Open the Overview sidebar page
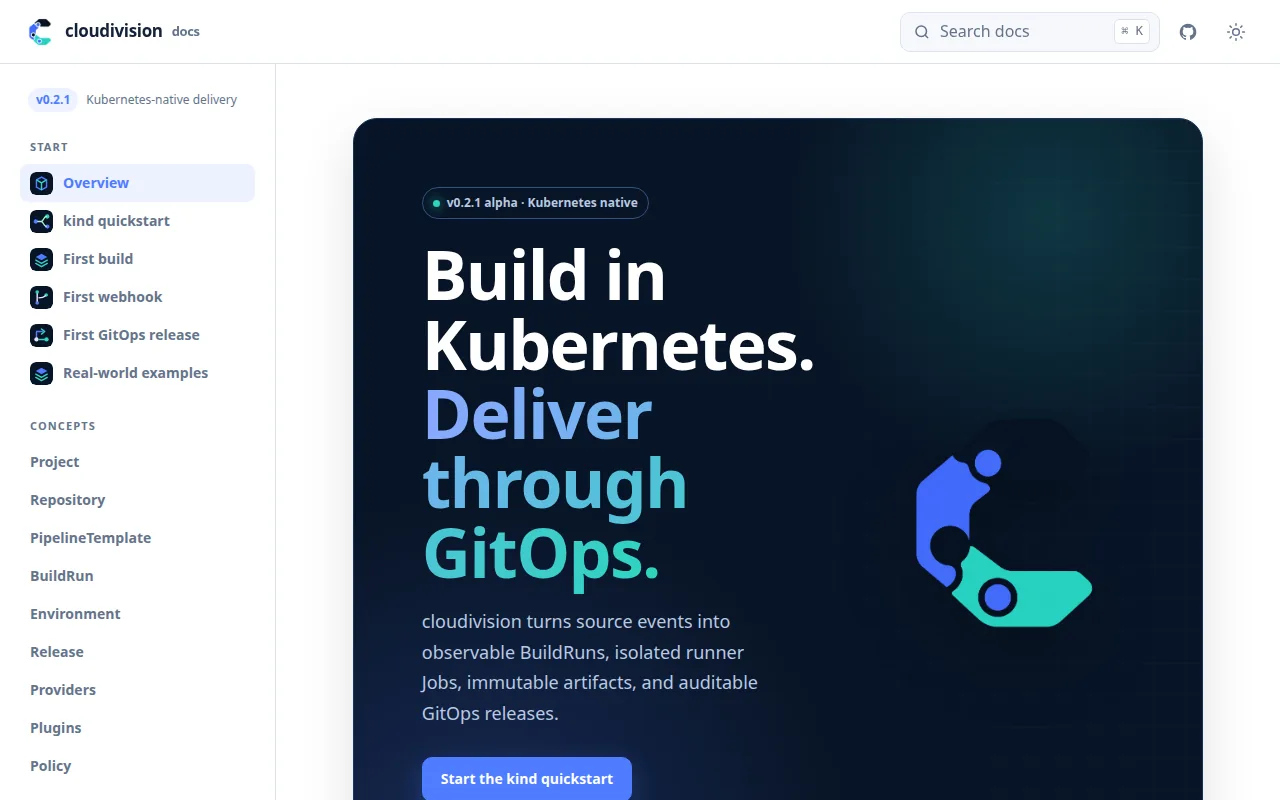 coord(137,183)
